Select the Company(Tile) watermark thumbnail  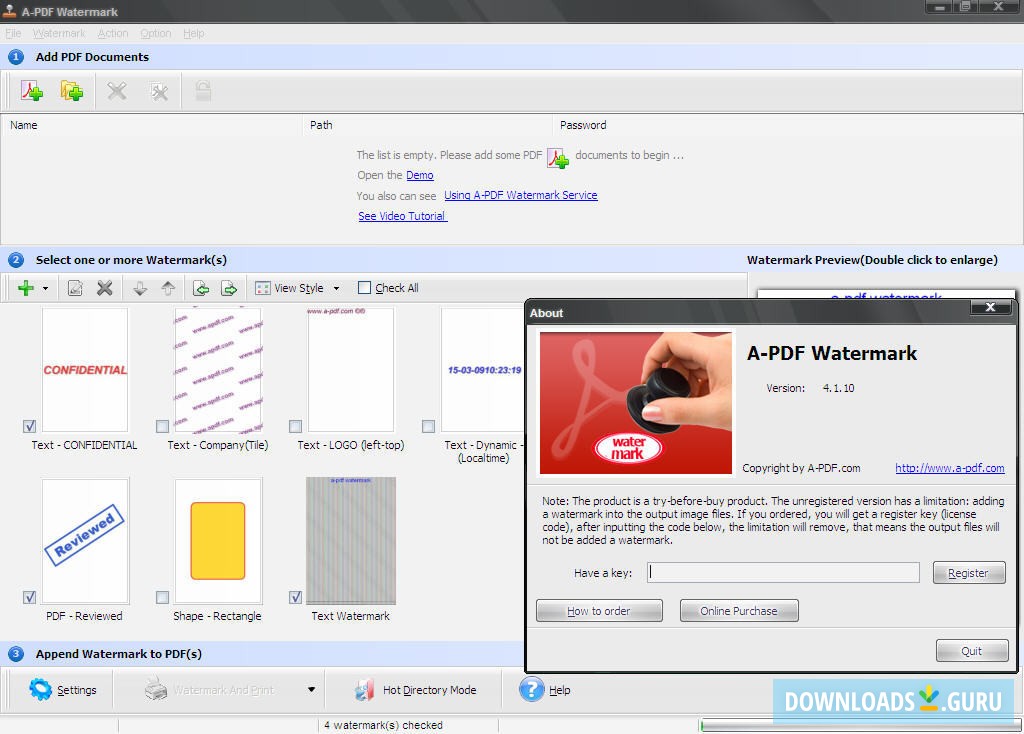coord(218,370)
